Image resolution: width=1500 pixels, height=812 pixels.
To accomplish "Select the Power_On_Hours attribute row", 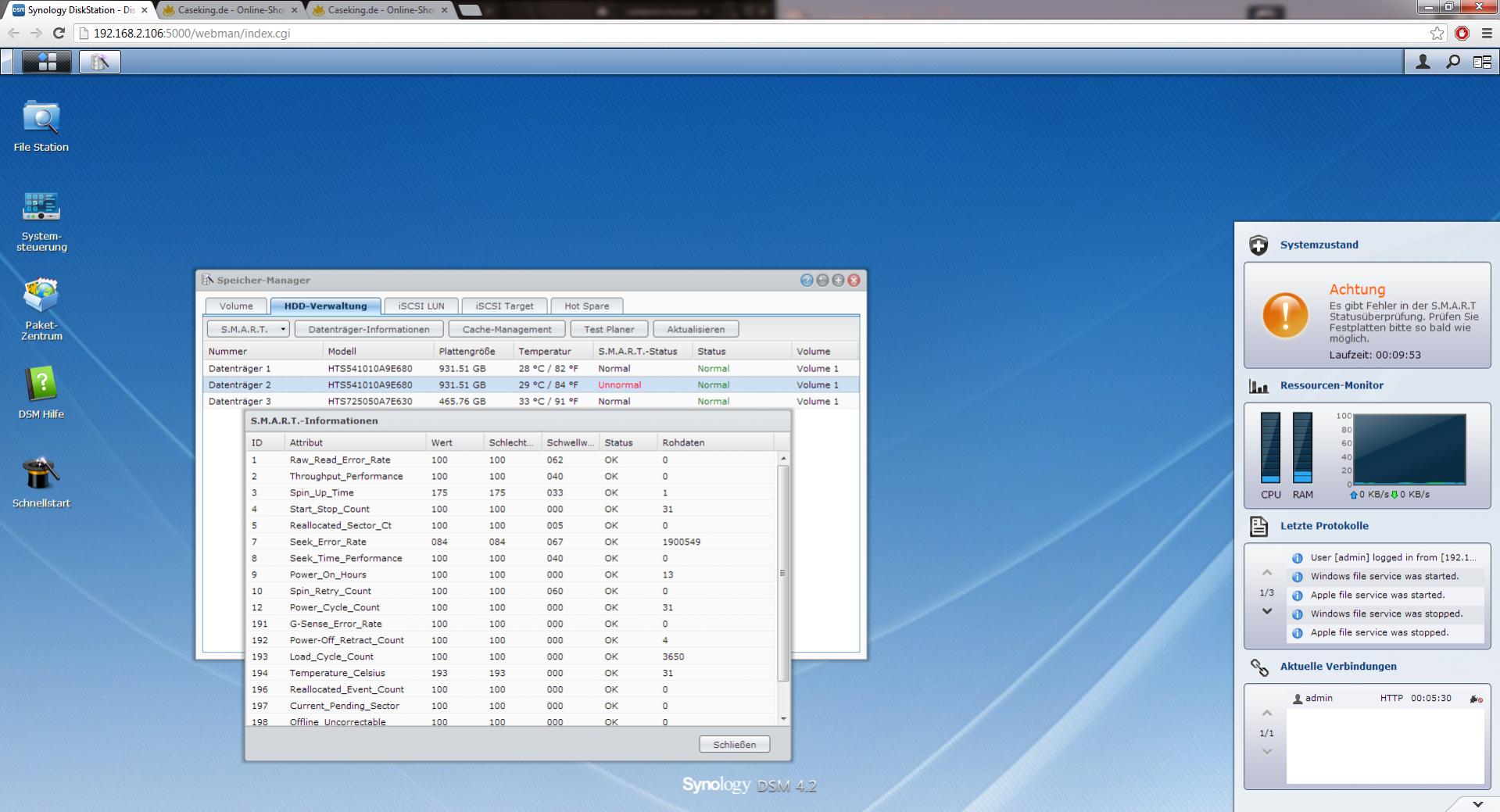I will (x=512, y=574).
